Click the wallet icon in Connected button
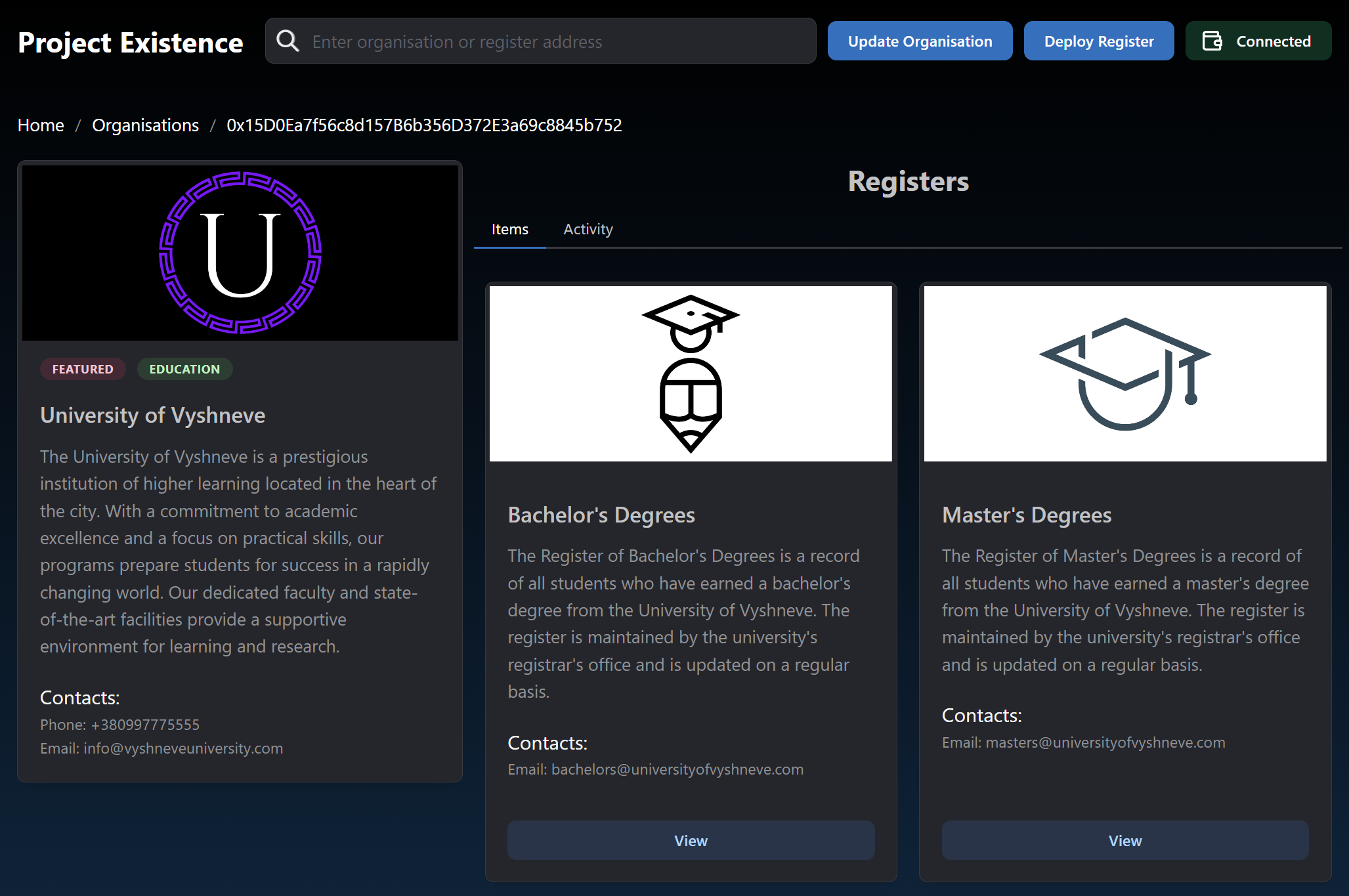1349x896 pixels. pyautogui.click(x=1212, y=41)
